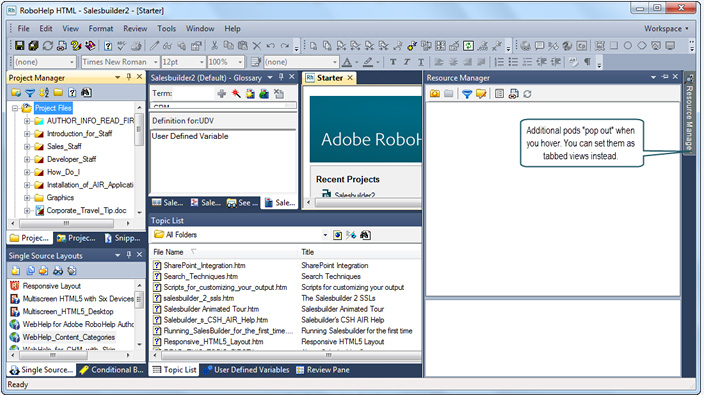Expand the How_Do_I folder node
The width and height of the screenshot is (704, 395).
coord(27,172)
